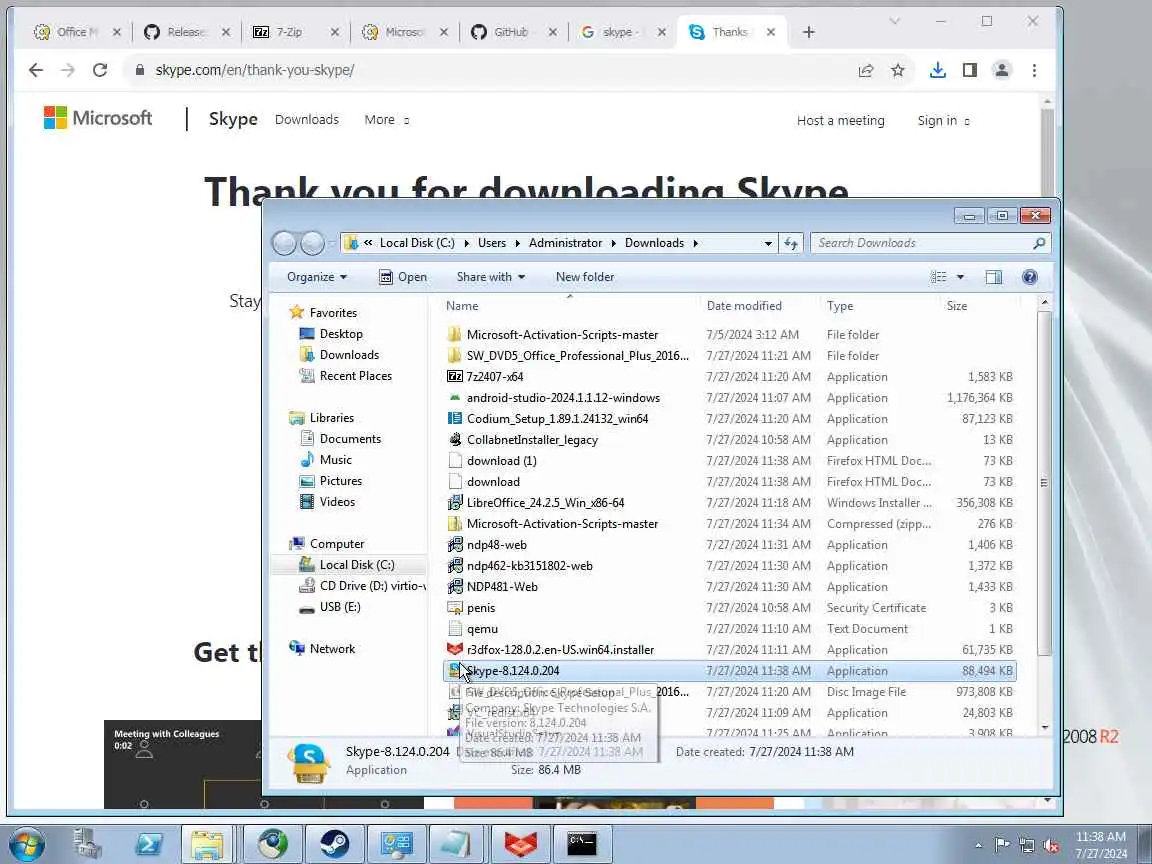Viewport: 1152px width, 864px height.
Task: Select Network in navigation pane
Action: click(332, 649)
